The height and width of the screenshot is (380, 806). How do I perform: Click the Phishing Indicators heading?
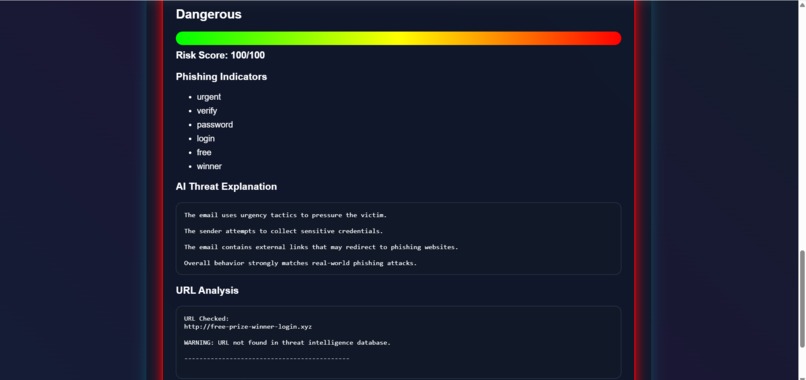coord(221,77)
